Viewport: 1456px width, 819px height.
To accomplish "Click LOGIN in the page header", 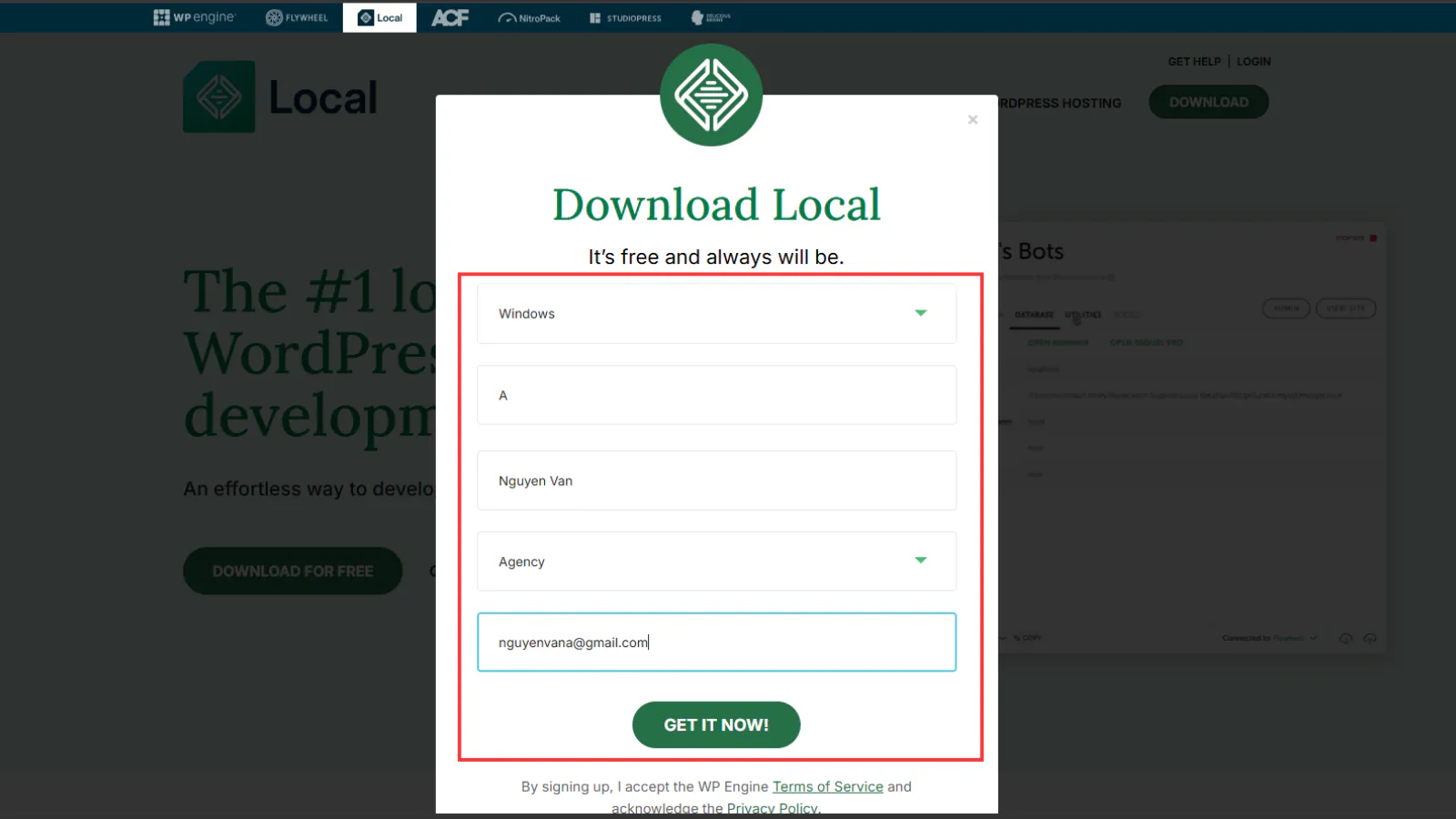I will (x=1254, y=62).
